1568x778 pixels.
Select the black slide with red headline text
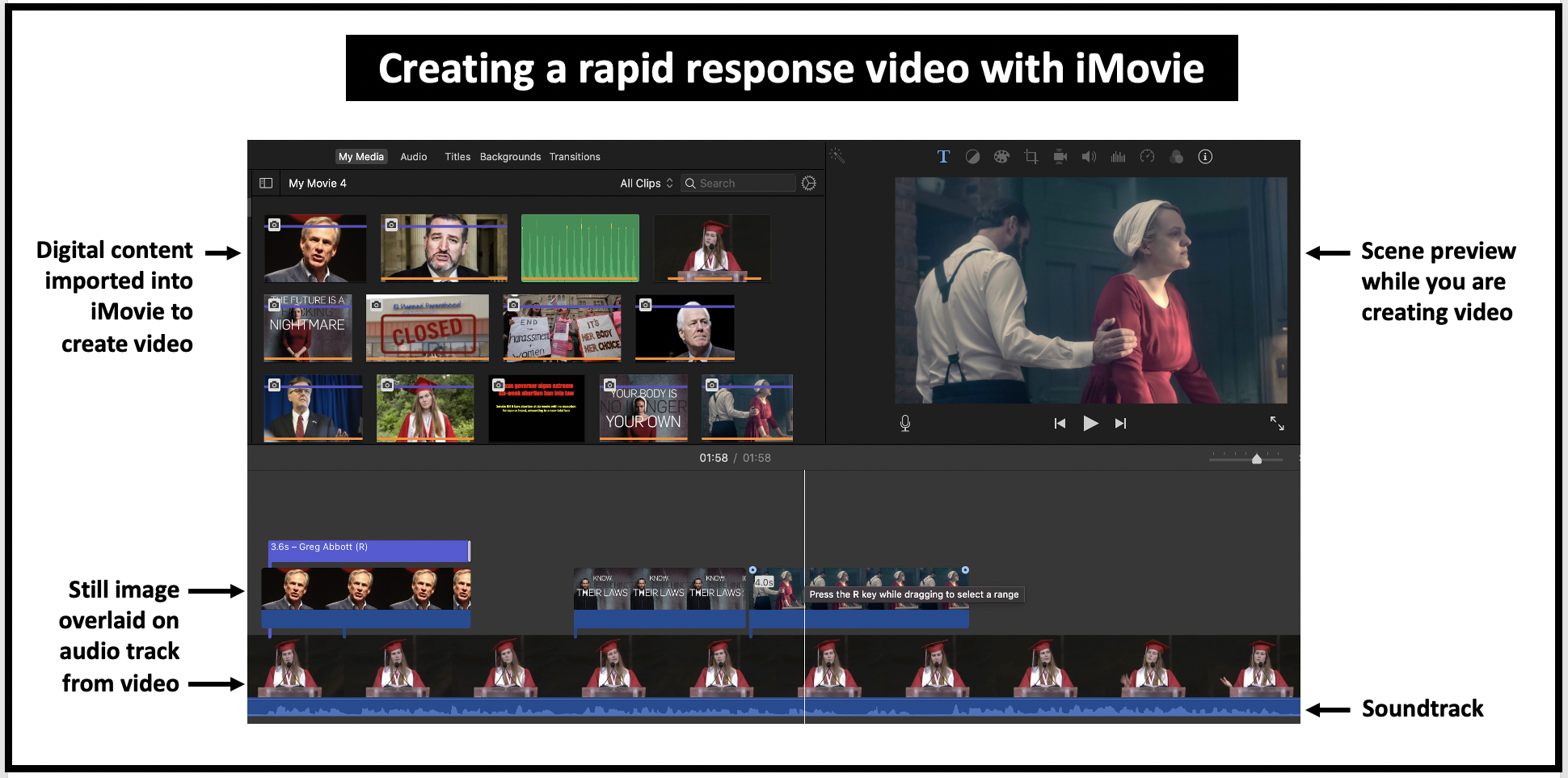[537, 408]
